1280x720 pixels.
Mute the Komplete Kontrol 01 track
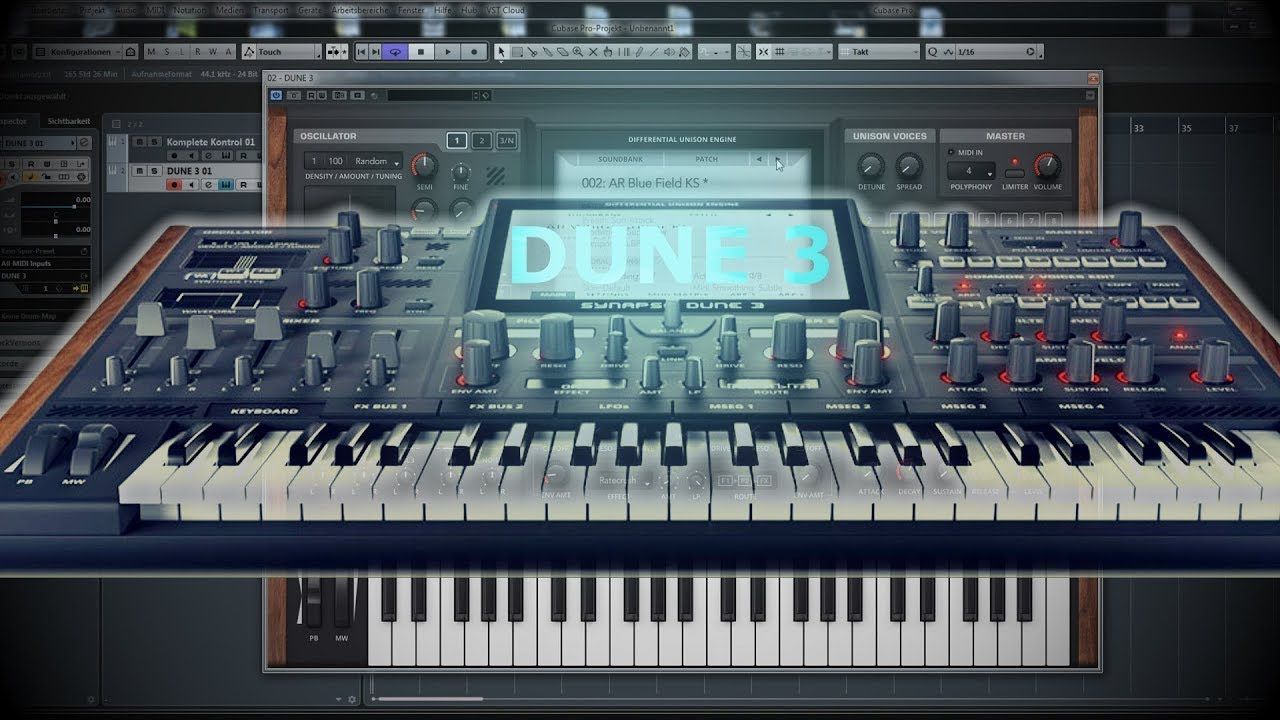[x=140, y=142]
